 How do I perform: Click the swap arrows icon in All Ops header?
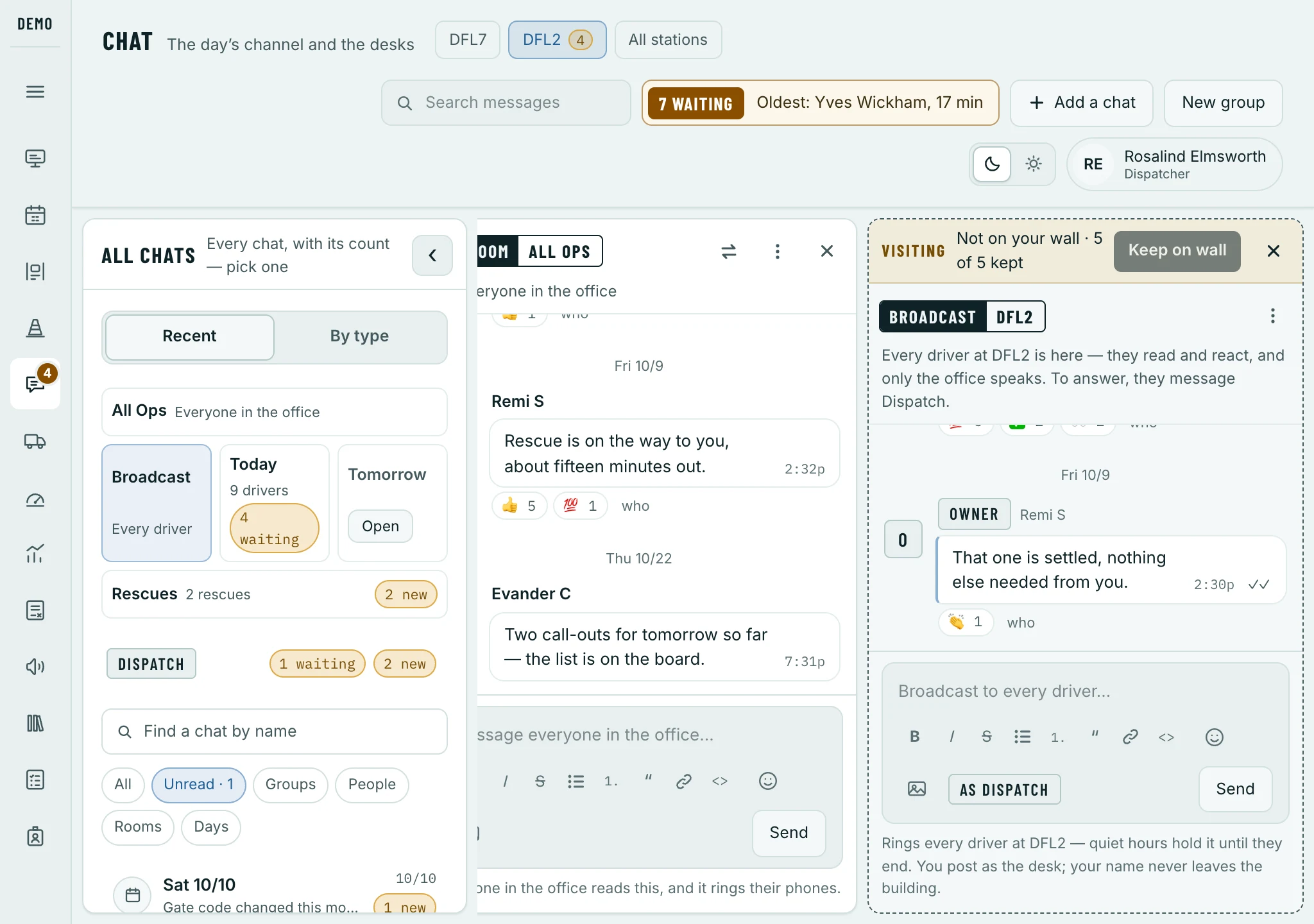click(729, 252)
